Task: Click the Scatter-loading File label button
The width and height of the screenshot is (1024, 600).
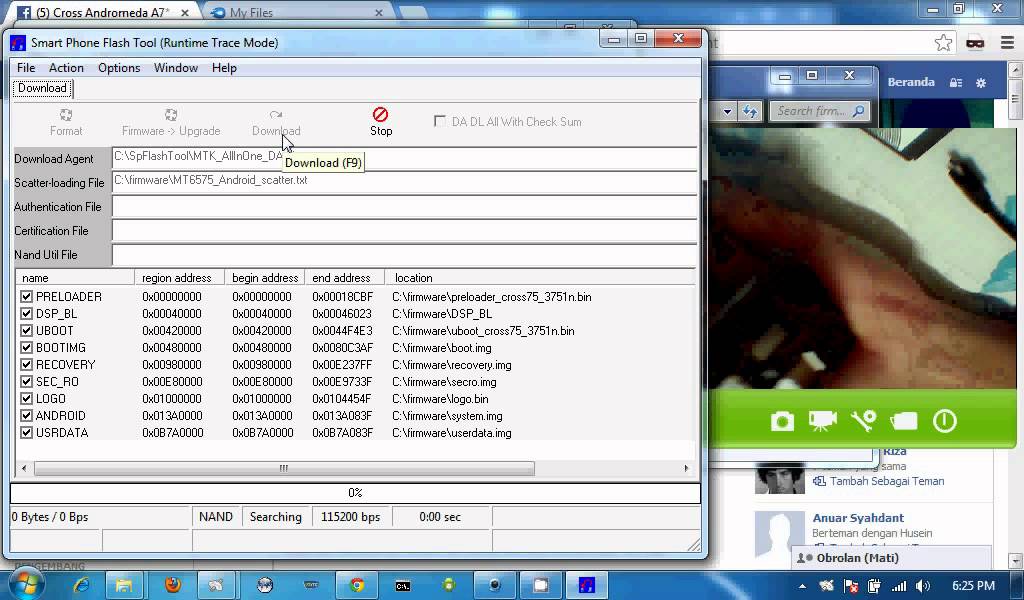Action: pyautogui.click(x=62, y=183)
